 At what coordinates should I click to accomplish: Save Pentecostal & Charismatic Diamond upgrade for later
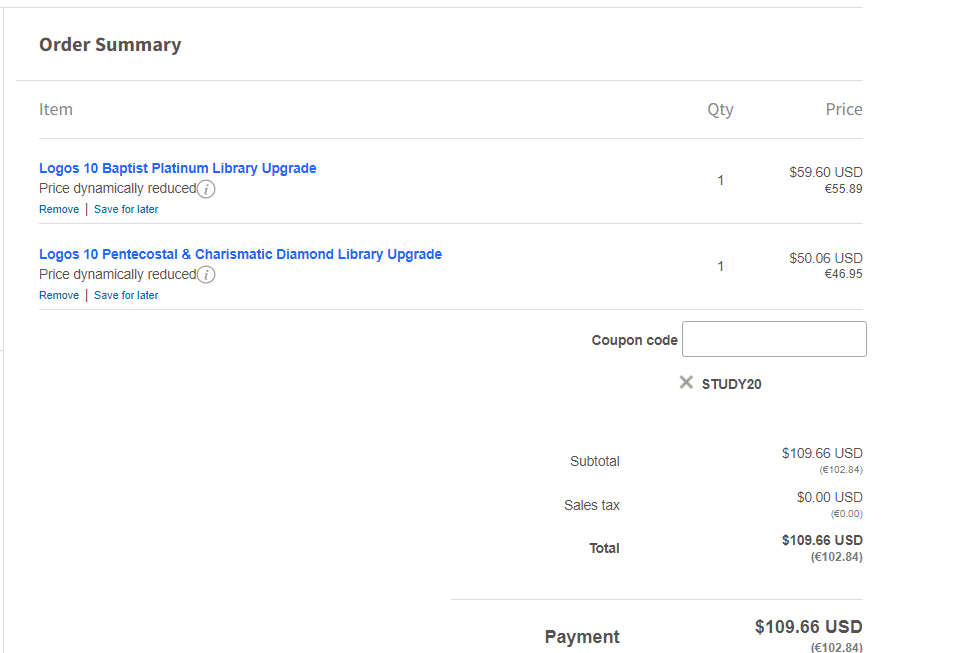pyautogui.click(x=126, y=295)
